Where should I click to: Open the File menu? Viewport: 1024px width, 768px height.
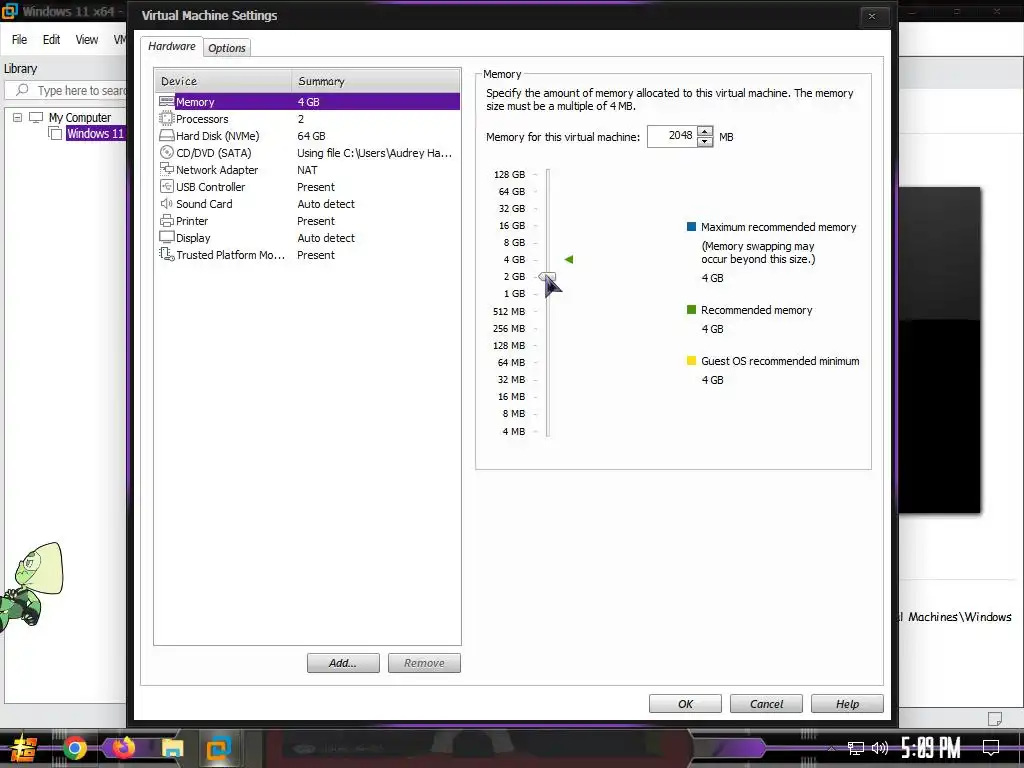coord(20,40)
